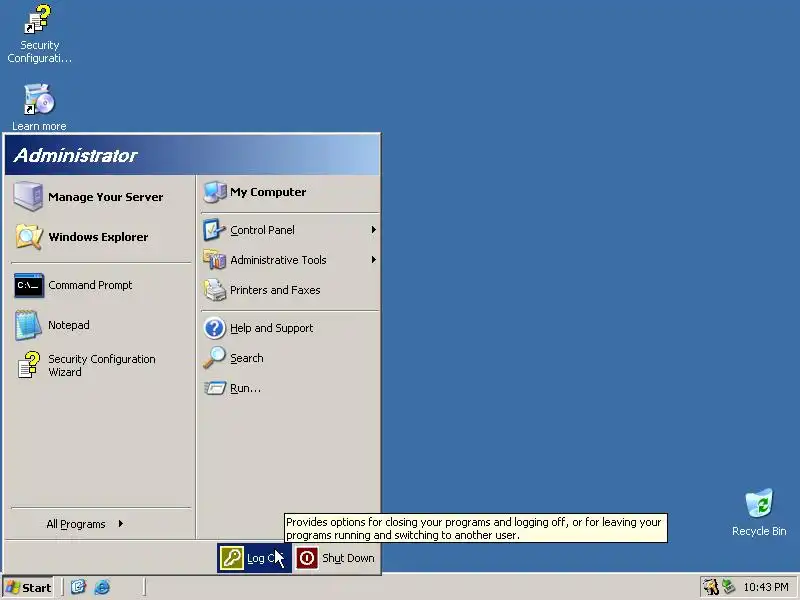800x600 pixels.
Task: Click the Administrative Tools icon
Action: tap(214, 260)
